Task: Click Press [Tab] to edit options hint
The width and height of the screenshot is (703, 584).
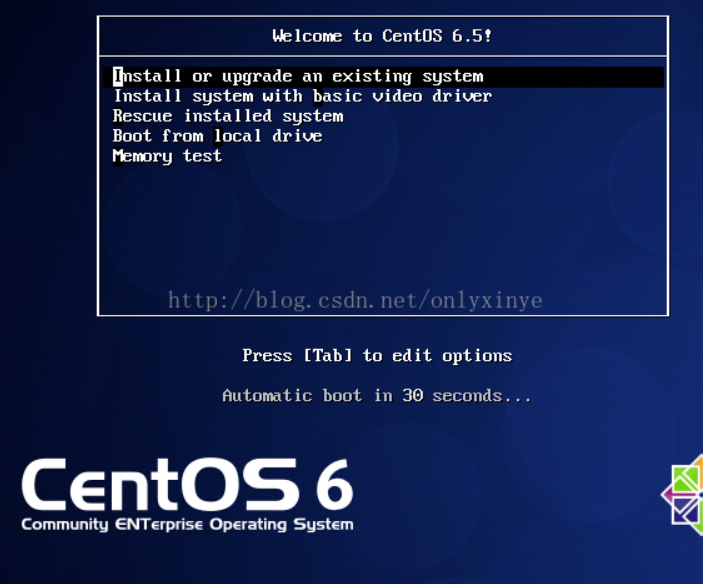Action: pos(377,356)
